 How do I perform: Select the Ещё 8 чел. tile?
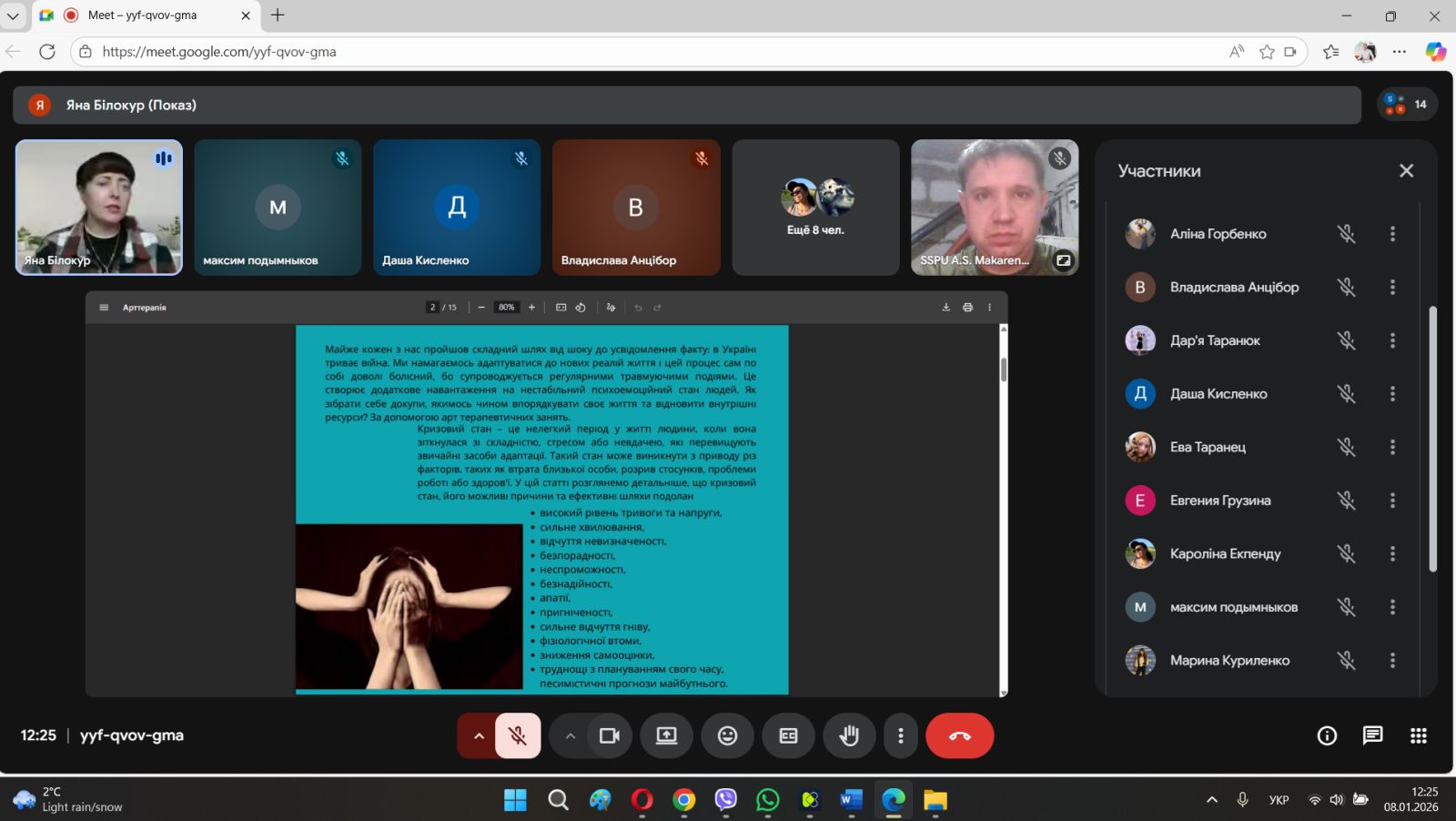(815, 208)
